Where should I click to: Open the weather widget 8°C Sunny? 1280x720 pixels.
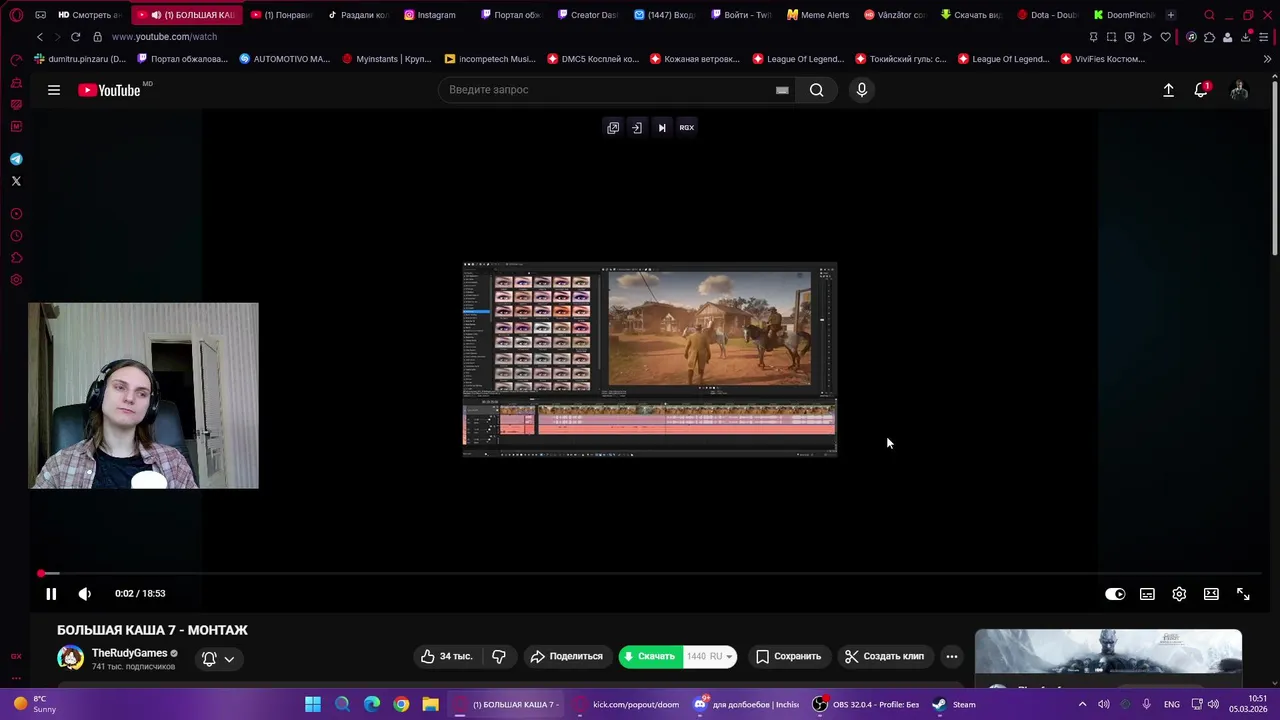tap(33, 704)
